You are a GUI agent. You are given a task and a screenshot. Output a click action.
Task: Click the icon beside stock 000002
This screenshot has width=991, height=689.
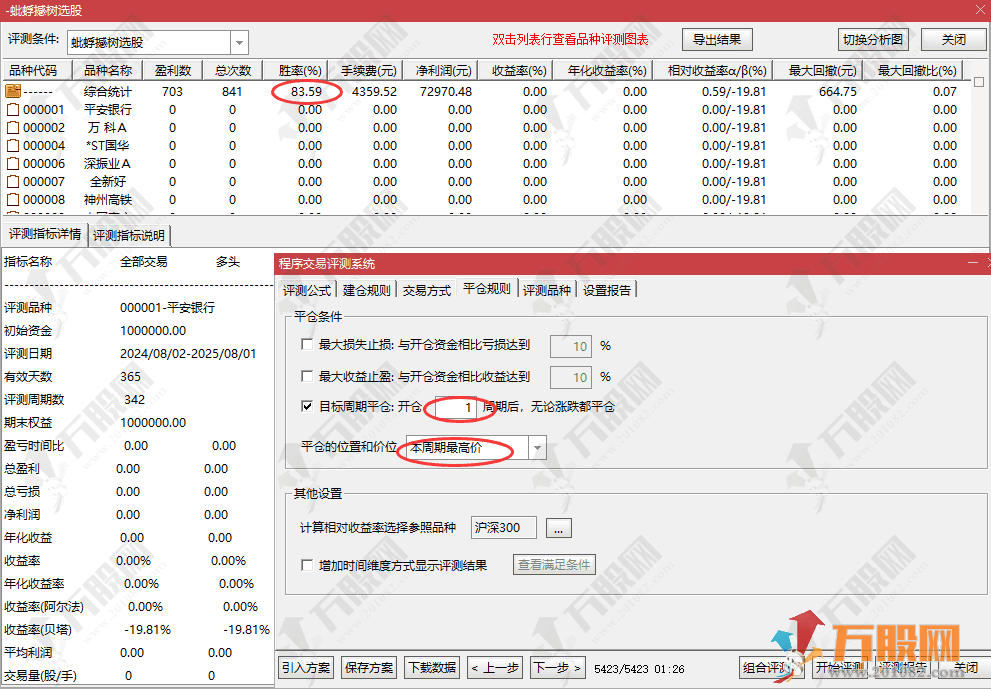13,128
